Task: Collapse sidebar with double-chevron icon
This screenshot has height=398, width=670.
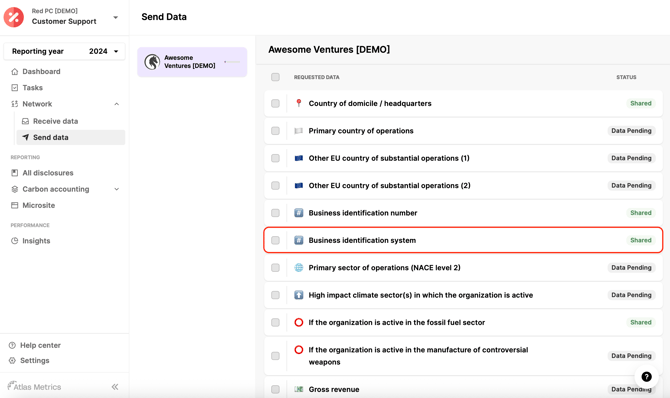Action: [x=115, y=387]
